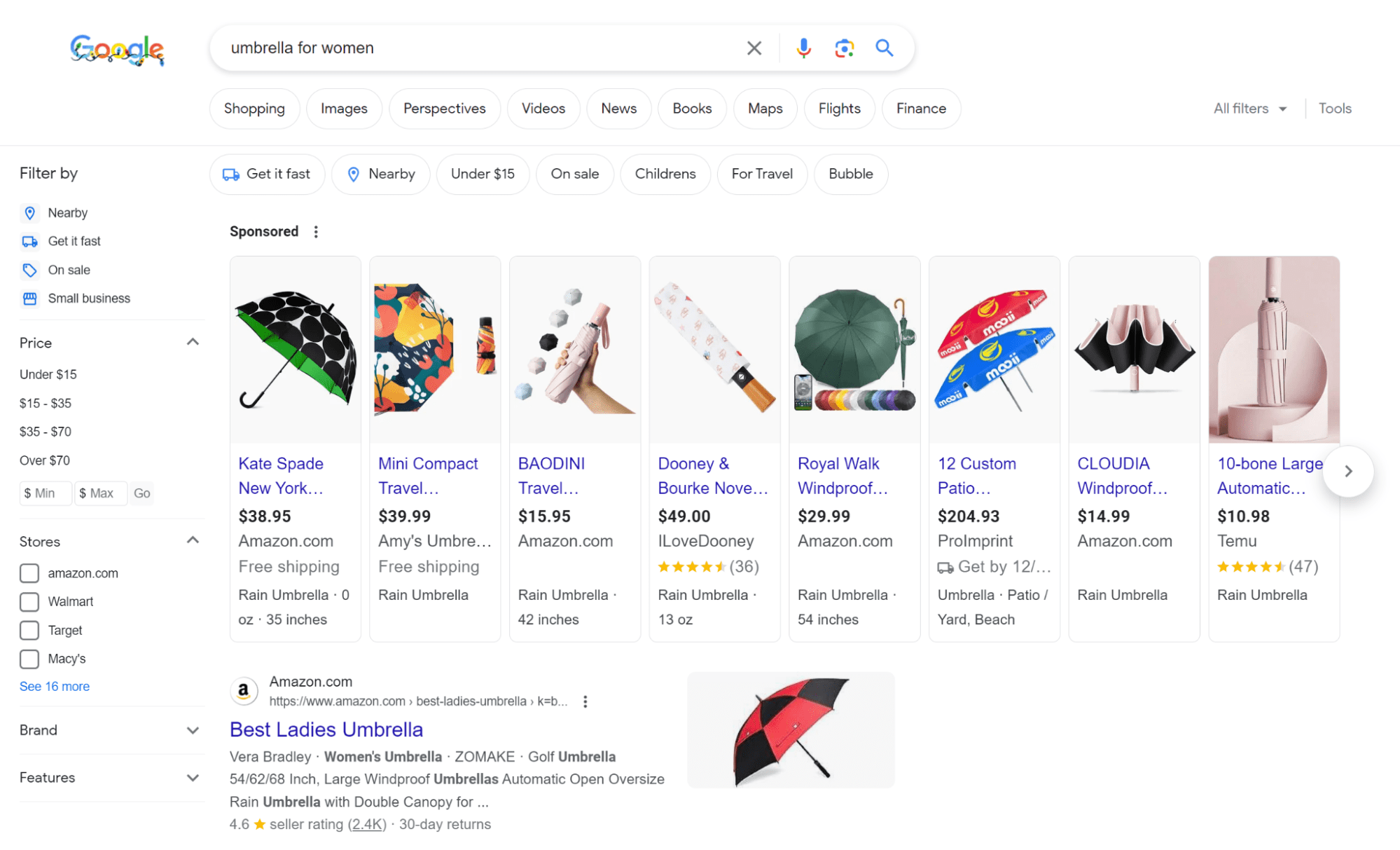Open the Sponsored three-dot options menu
The width and height of the screenshot is (1400, 850).
tap(316, 232)
